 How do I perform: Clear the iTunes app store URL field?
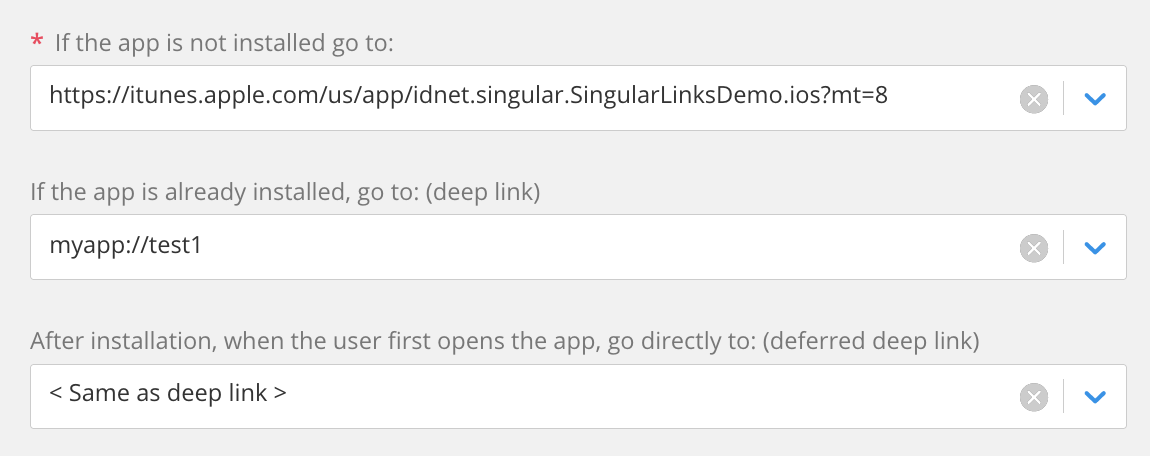1033,99
